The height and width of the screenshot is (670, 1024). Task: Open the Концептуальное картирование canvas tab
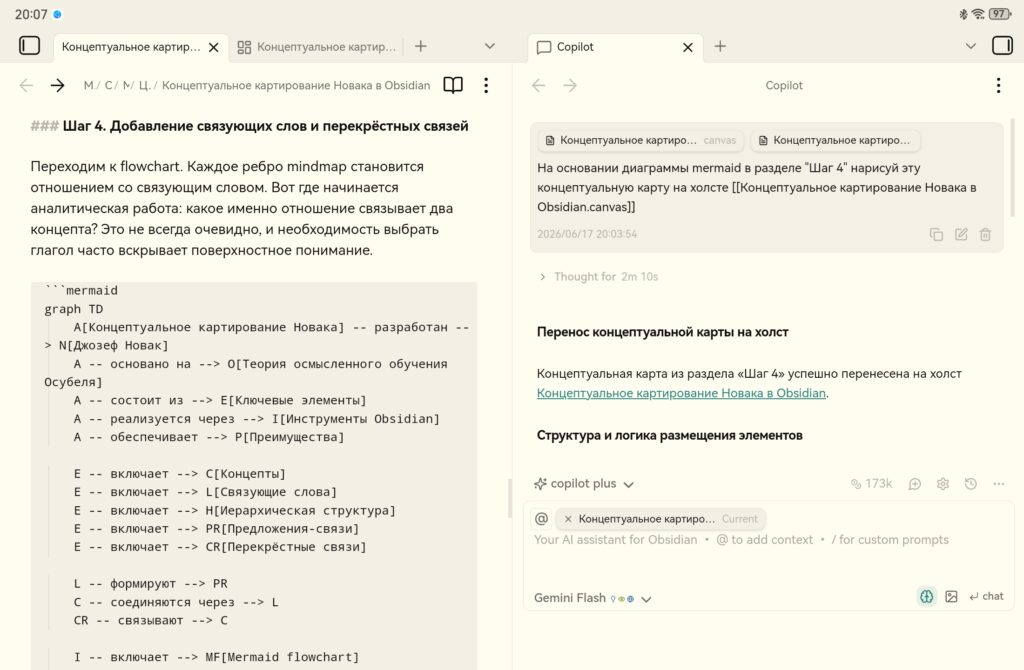[317, 47]
